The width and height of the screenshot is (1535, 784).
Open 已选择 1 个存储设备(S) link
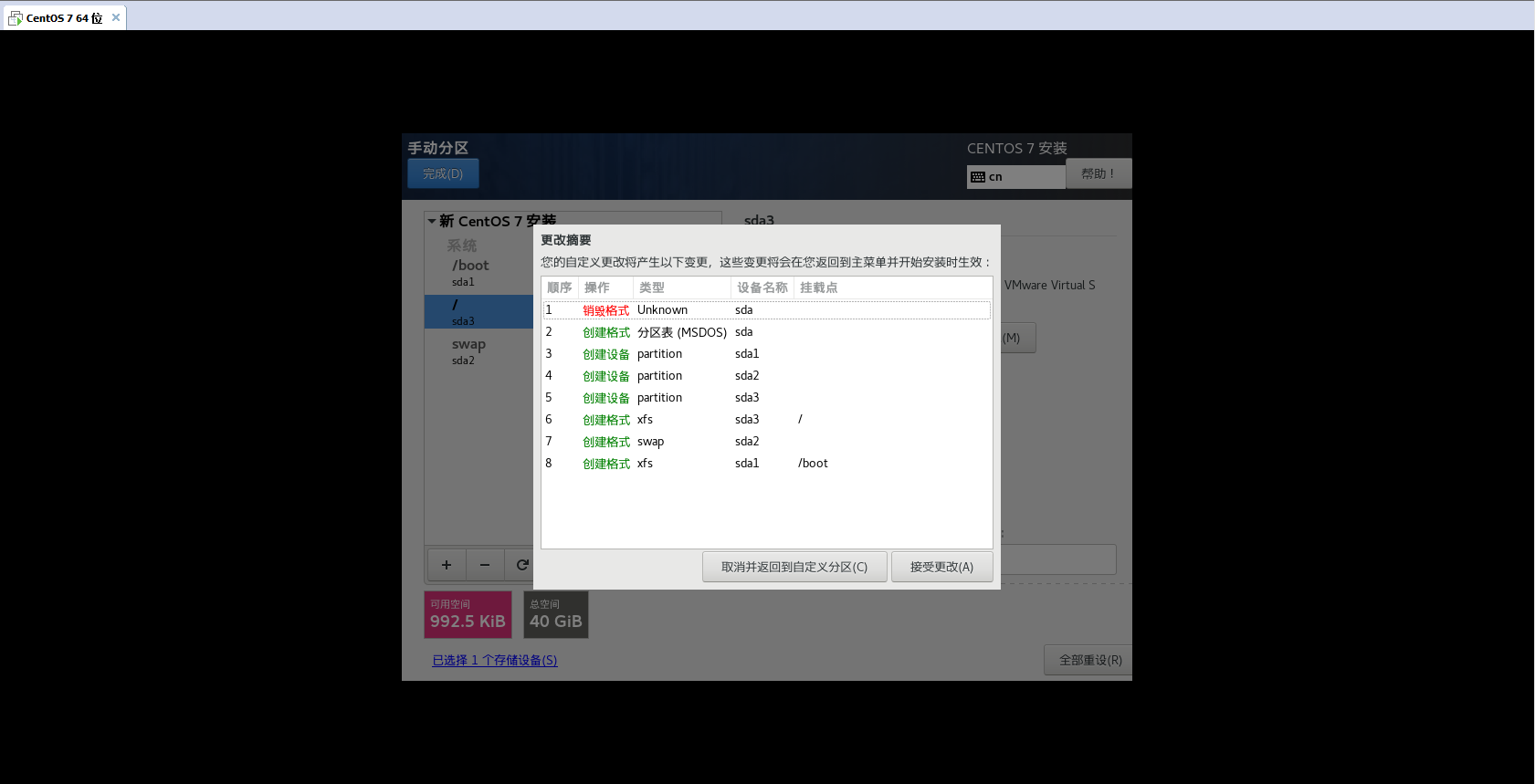coord(495,660)
